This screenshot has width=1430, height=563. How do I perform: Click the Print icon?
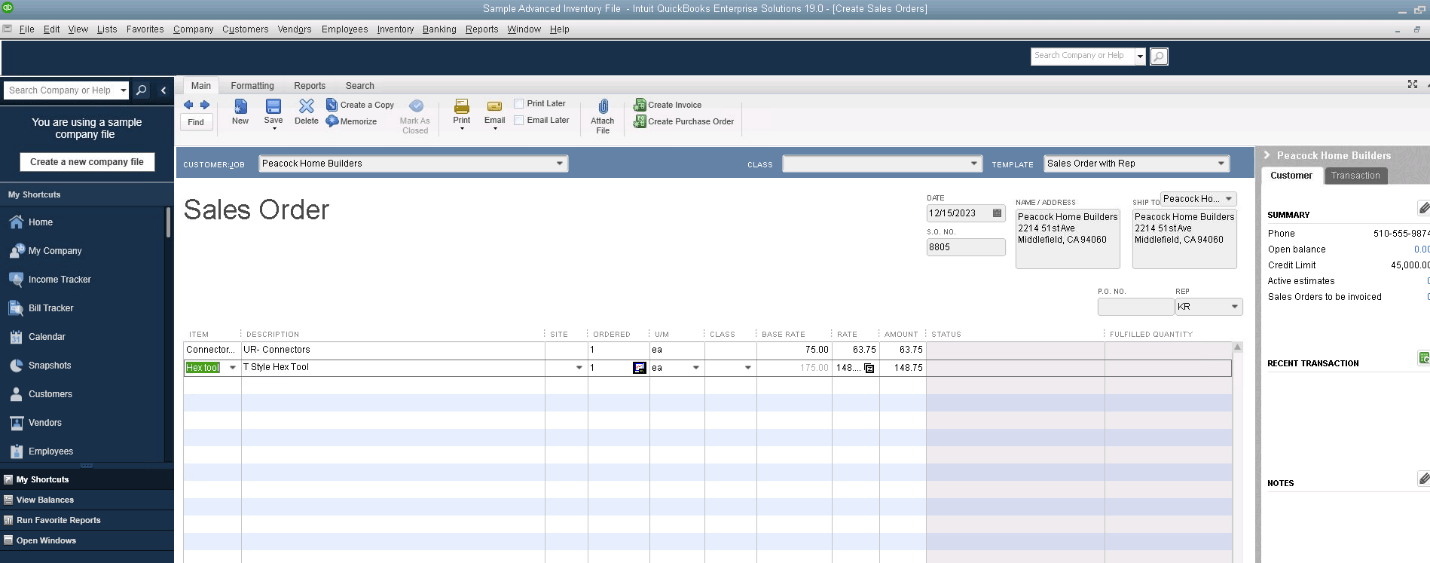[x=461, y=106]
